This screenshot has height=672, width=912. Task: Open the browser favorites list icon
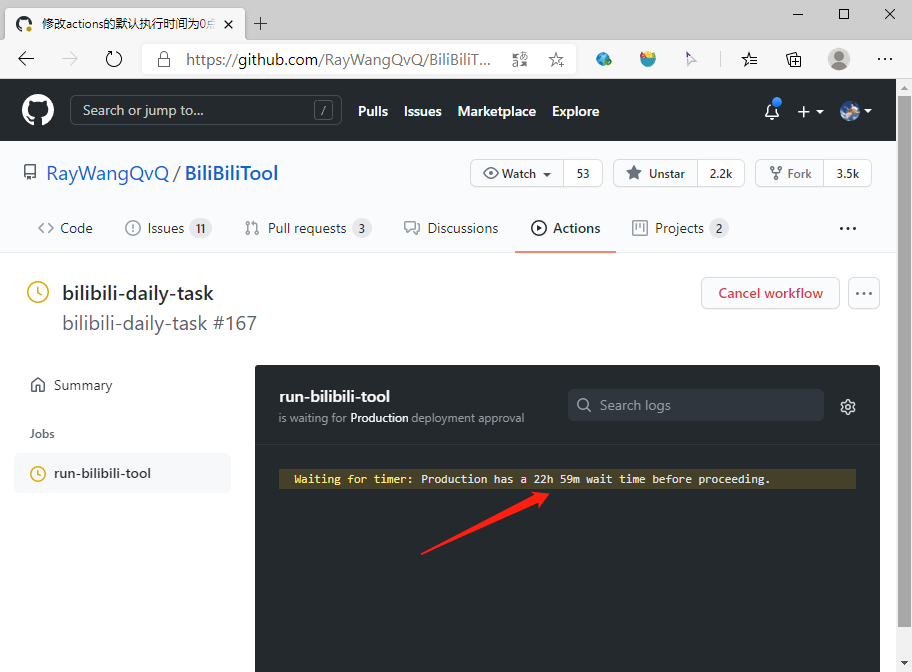point(749,59)
